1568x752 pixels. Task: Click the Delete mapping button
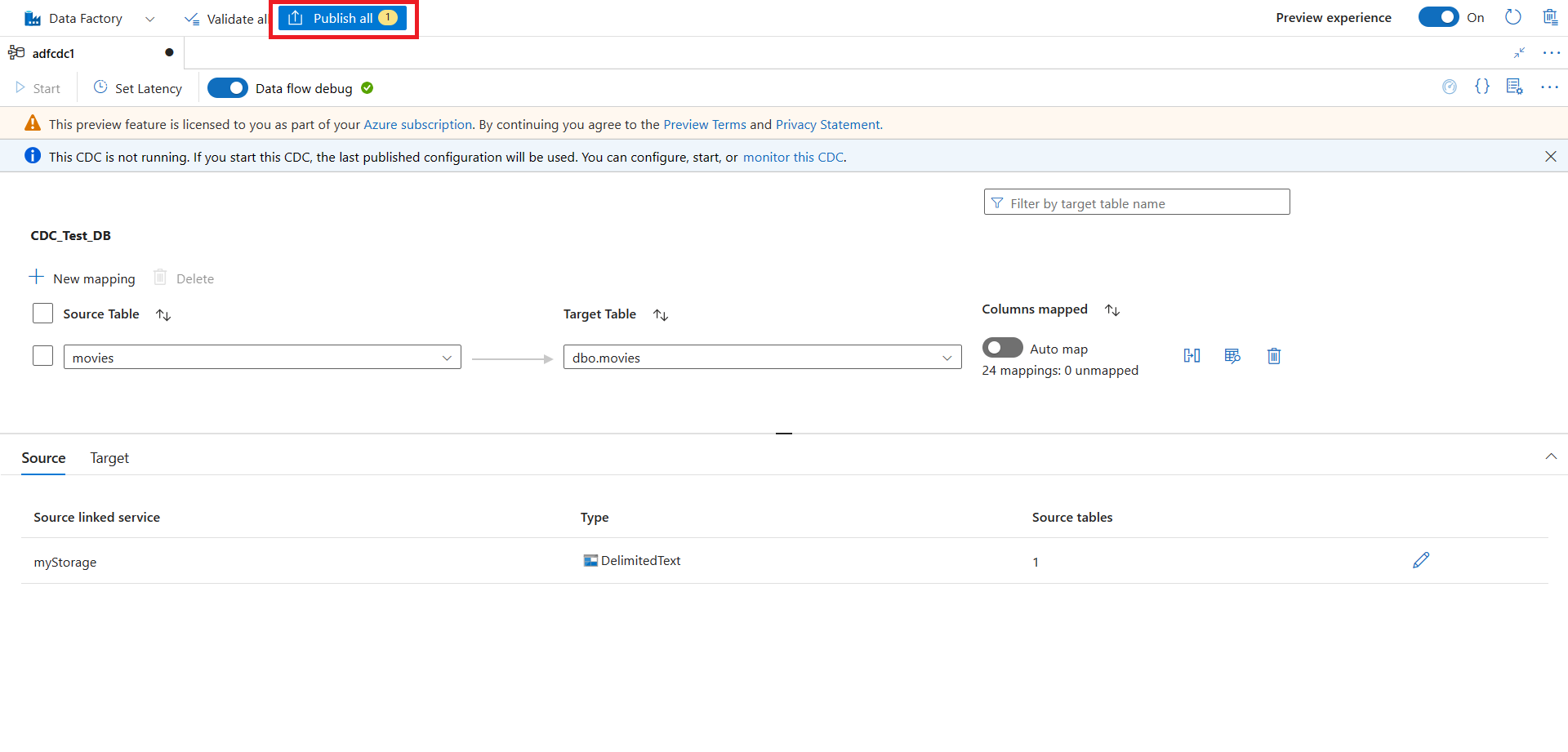[x=184, y=278]
